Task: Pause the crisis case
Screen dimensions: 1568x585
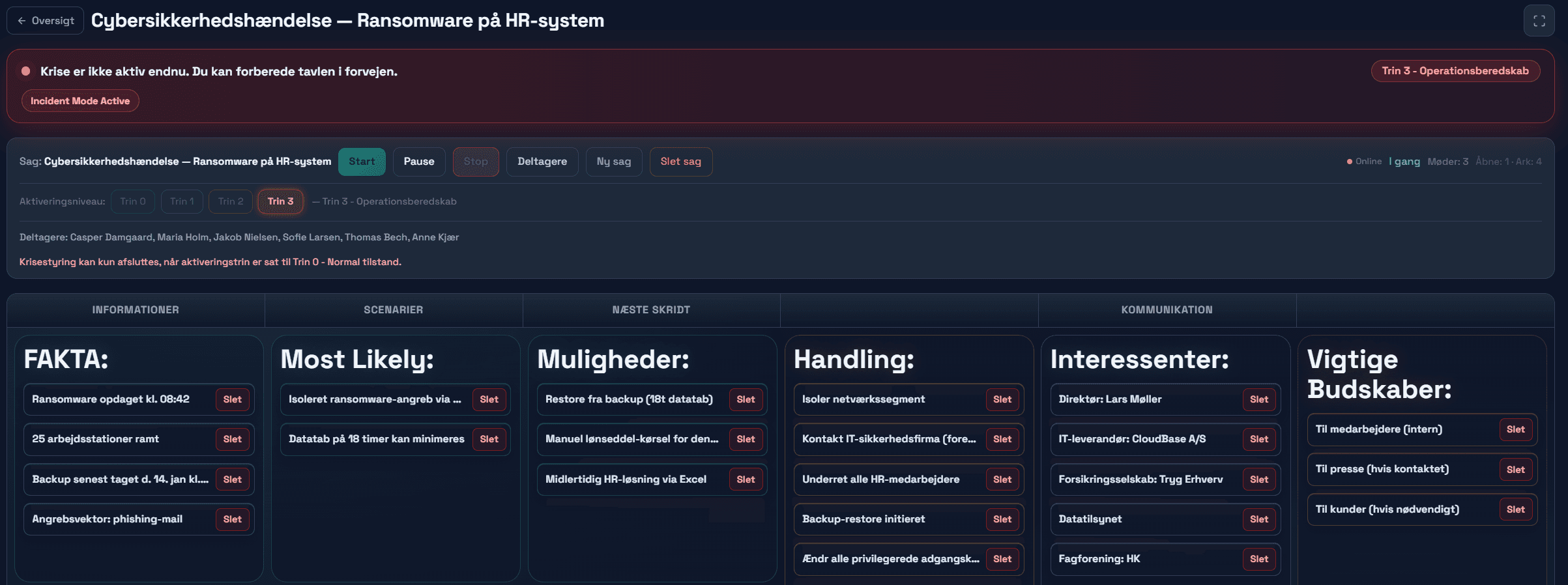Action: [x=418, y=162]
